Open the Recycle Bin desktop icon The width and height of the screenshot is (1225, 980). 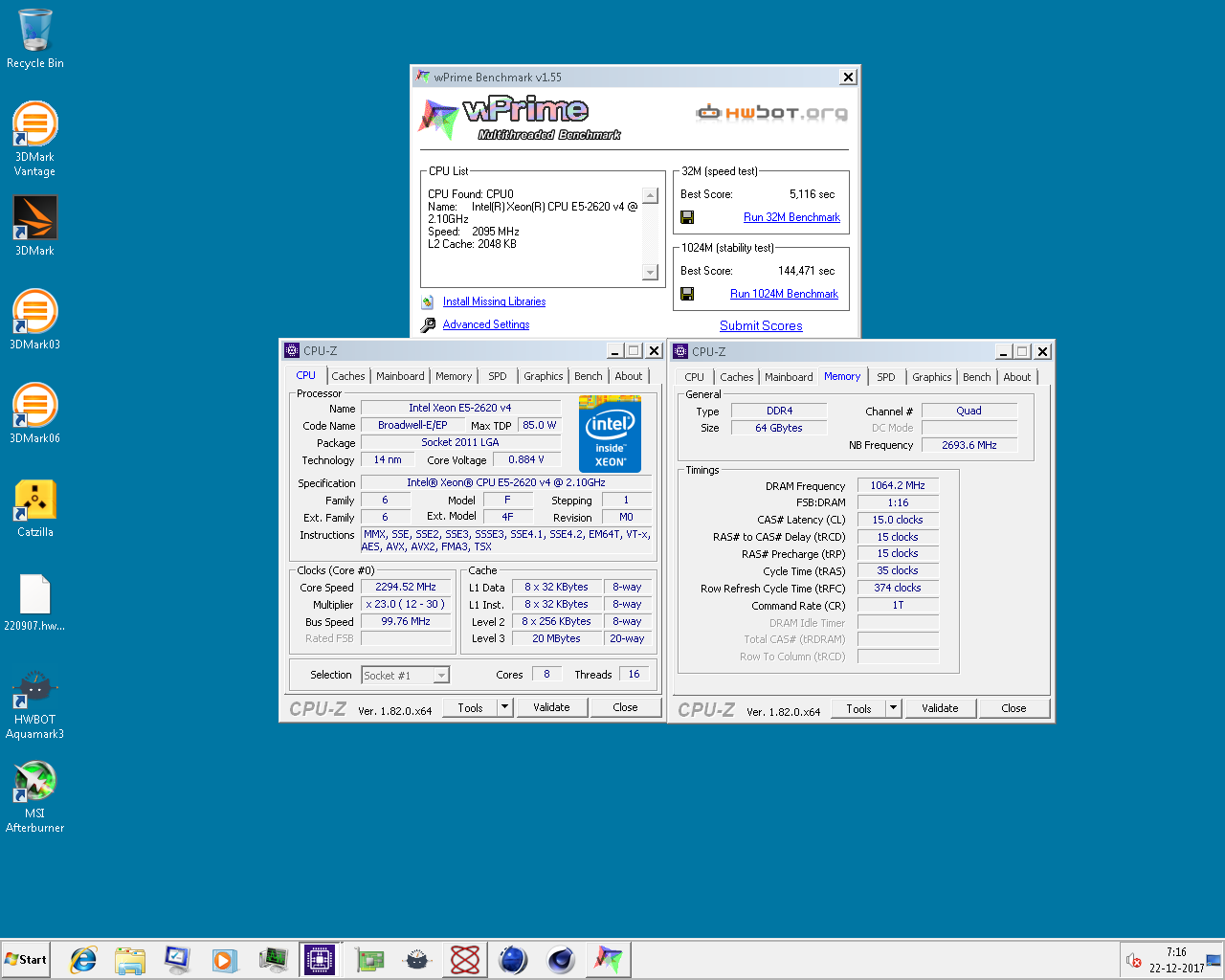35,39
